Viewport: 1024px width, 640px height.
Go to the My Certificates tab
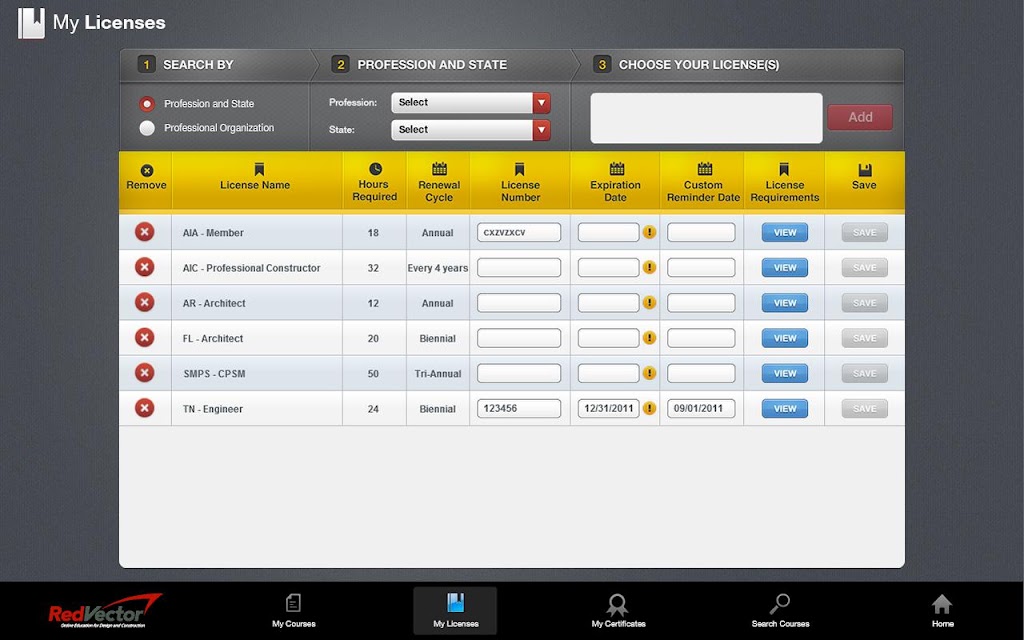point(618,611)
